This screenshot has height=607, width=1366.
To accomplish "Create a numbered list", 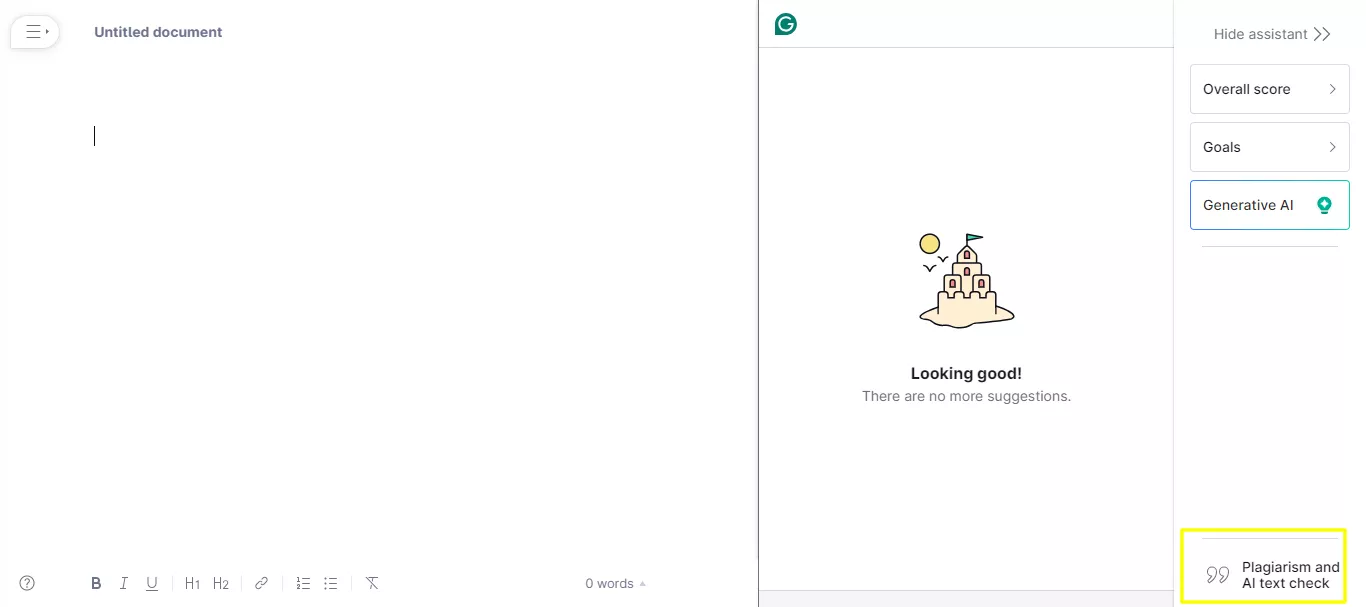I will 302,583.
